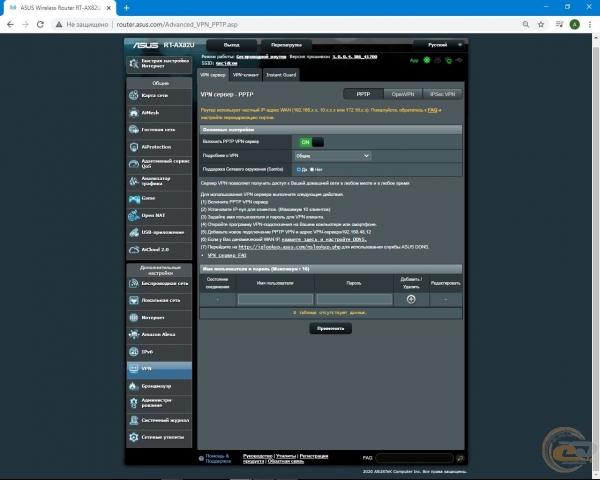Open Firewall (Брандмауэр) settings
The width and height of the screenshot is (600, 480).
pyautogui.click(x=159, y=386)
